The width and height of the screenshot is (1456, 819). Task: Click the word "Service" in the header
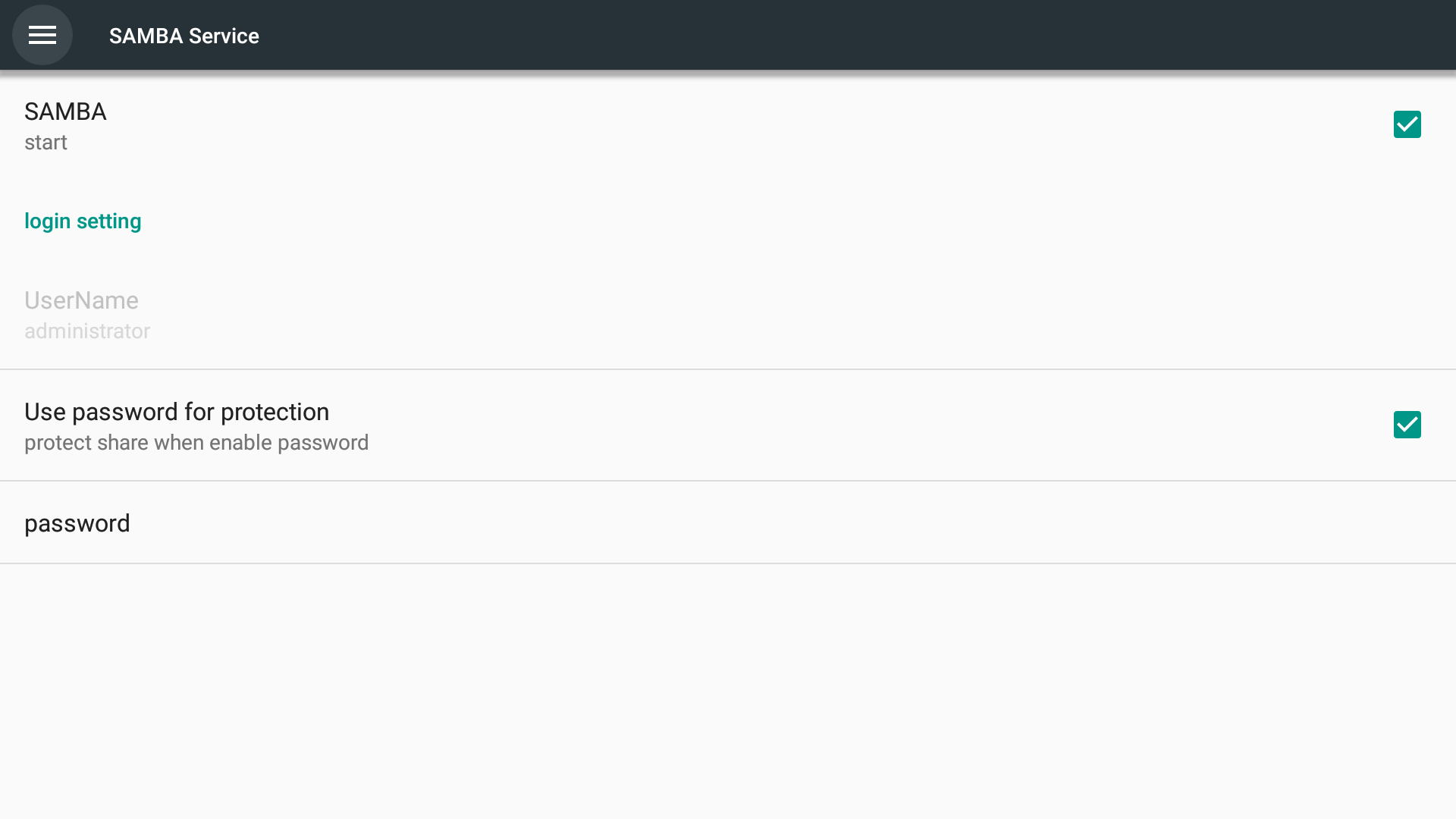[x=224, y=36]
